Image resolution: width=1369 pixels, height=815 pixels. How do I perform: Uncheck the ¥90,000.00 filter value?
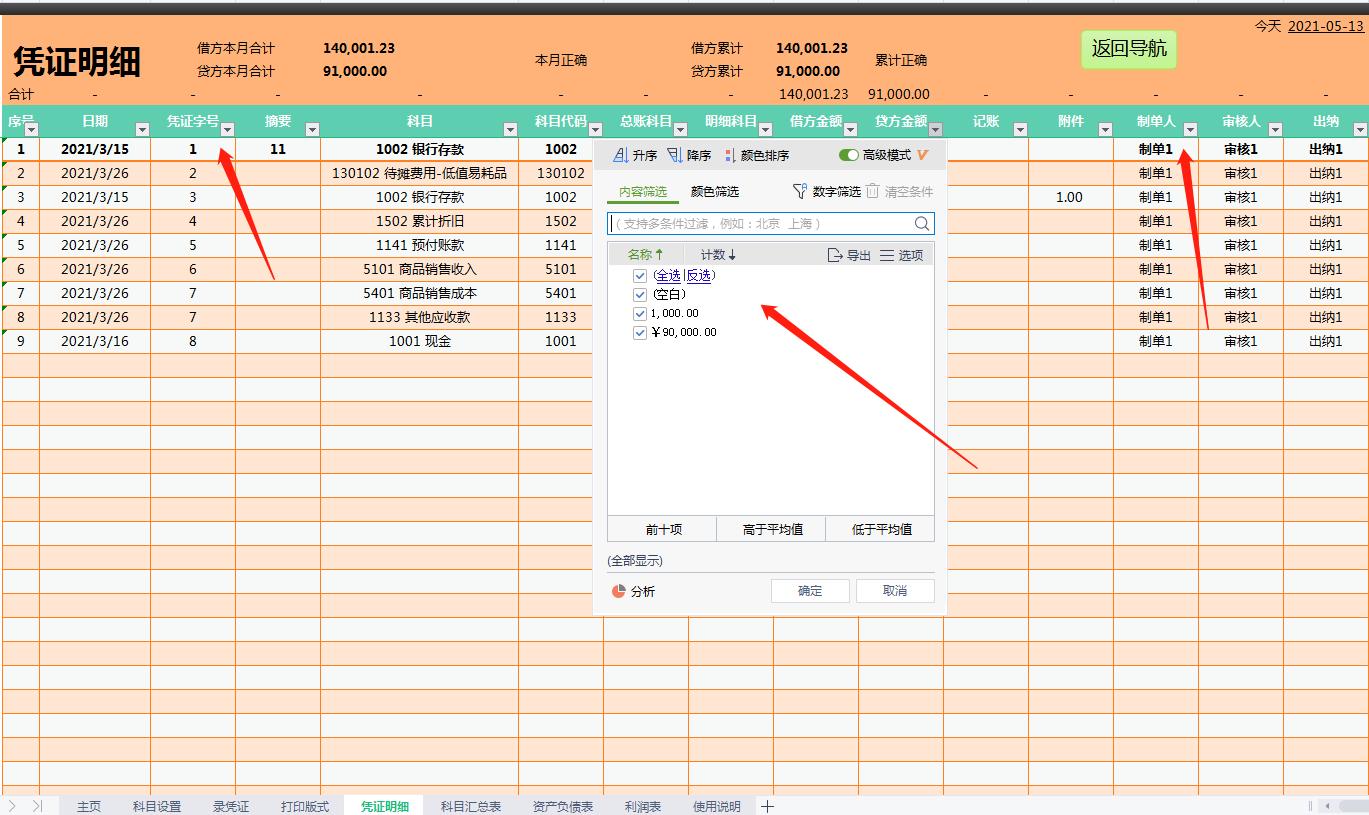click(640, 332)
